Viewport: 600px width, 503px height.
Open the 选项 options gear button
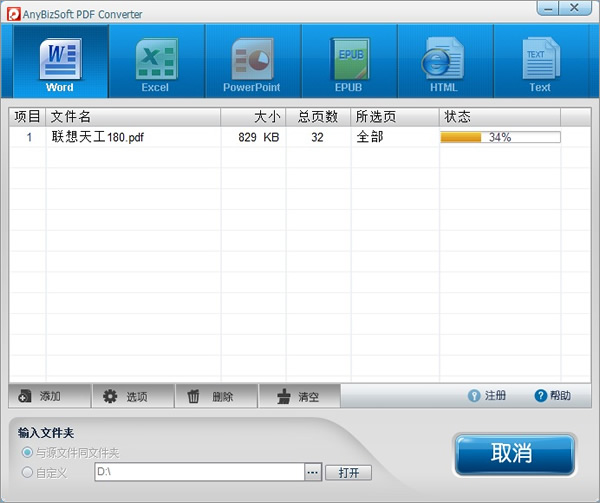(133, 396)
